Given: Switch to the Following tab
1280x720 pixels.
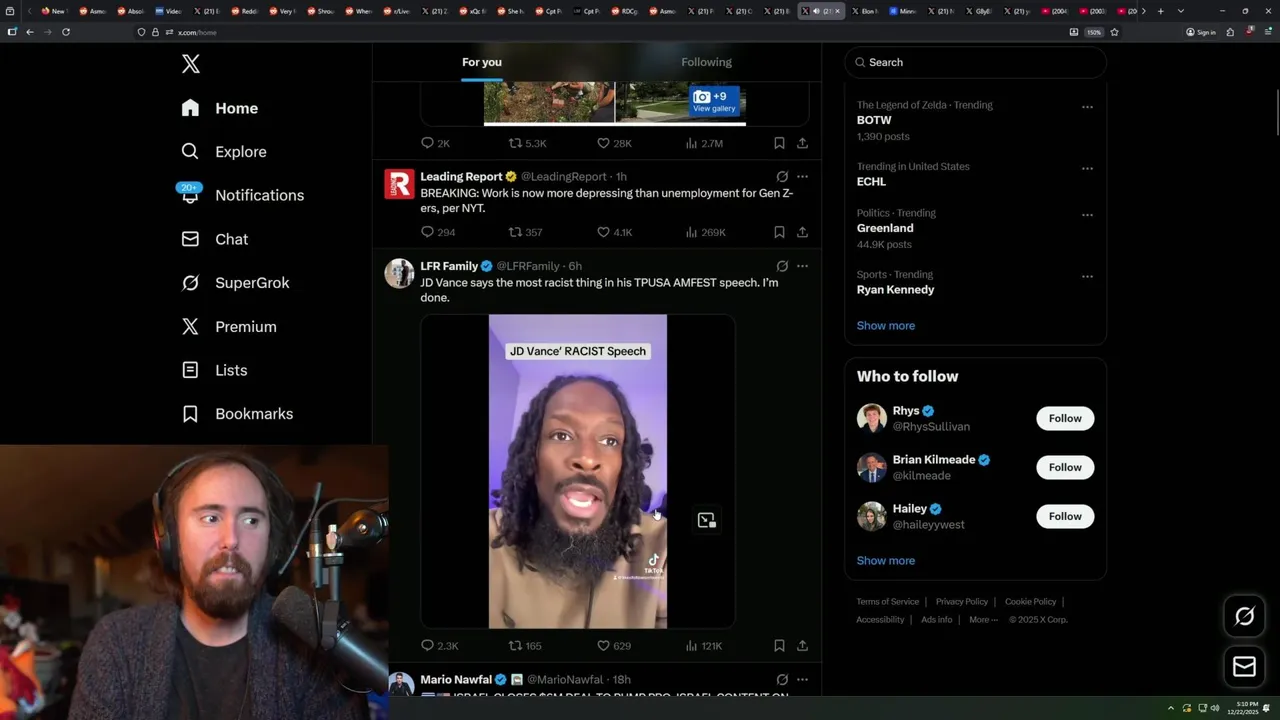Looking at the screenshot, I should pyautogui.click(x=707, y=62).
